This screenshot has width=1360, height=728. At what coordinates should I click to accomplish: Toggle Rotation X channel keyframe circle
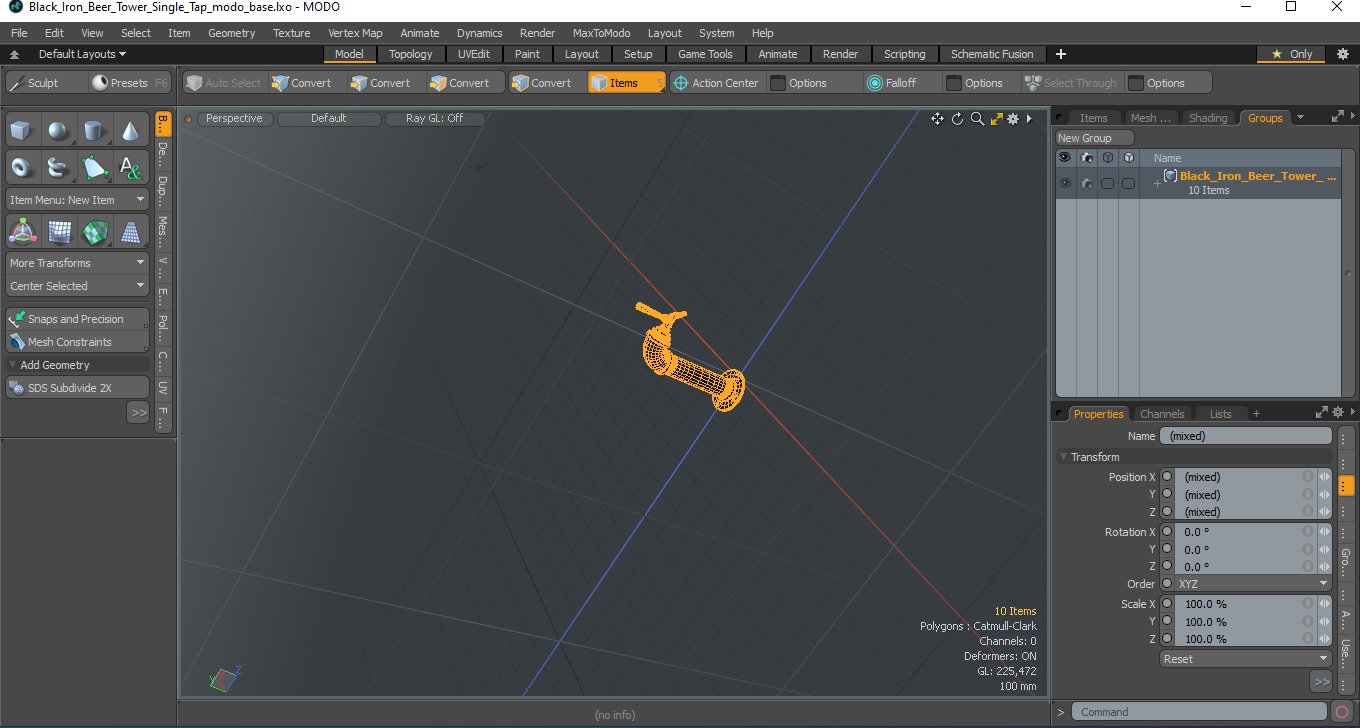(x=1167, y=532)
